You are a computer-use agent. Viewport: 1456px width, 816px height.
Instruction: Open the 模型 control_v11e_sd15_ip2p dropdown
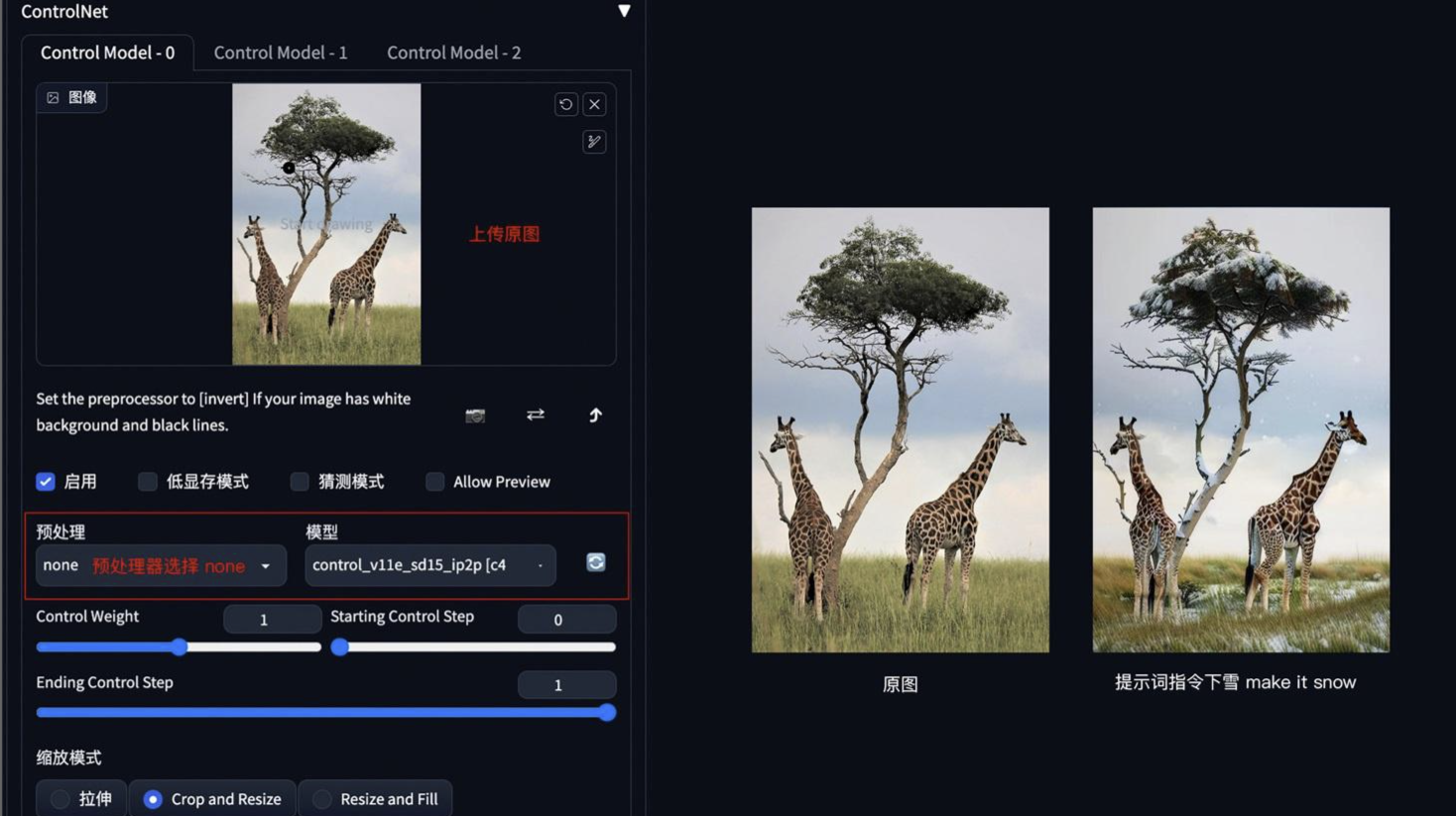(x=430, y=565)
